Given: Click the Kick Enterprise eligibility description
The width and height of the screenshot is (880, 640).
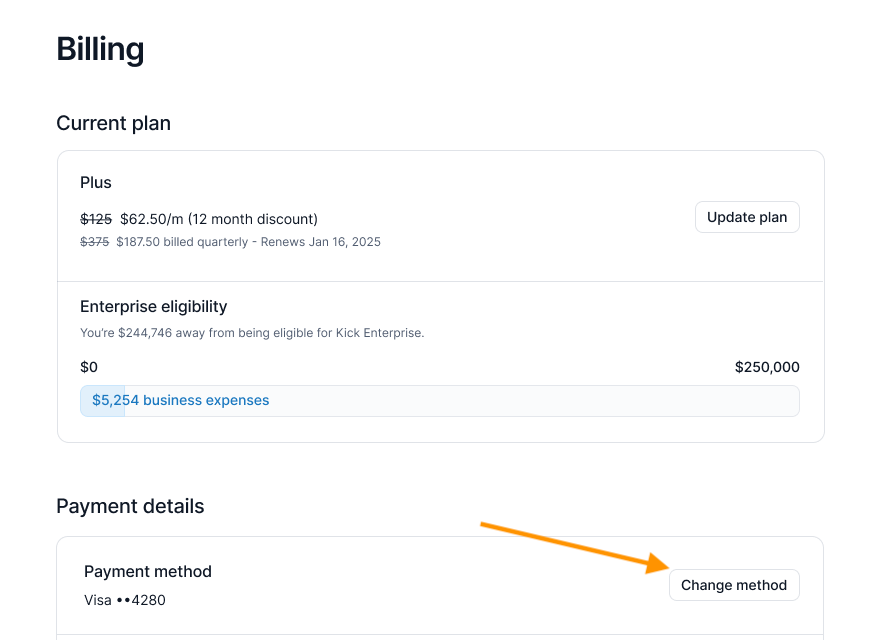Looking at the screenshot, I should pyautogui.click(x=252, y=333).
